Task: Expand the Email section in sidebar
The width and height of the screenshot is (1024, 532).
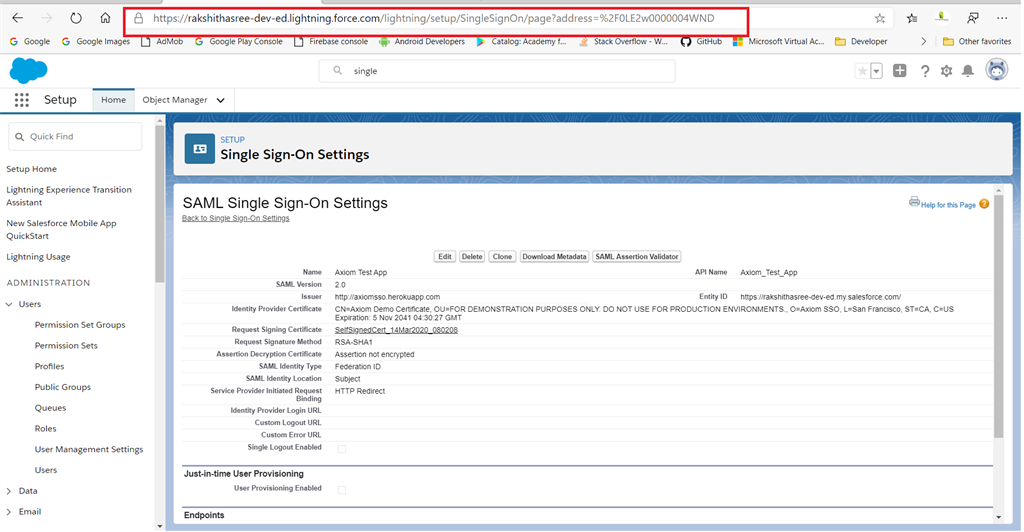Action: pos(9,512)
